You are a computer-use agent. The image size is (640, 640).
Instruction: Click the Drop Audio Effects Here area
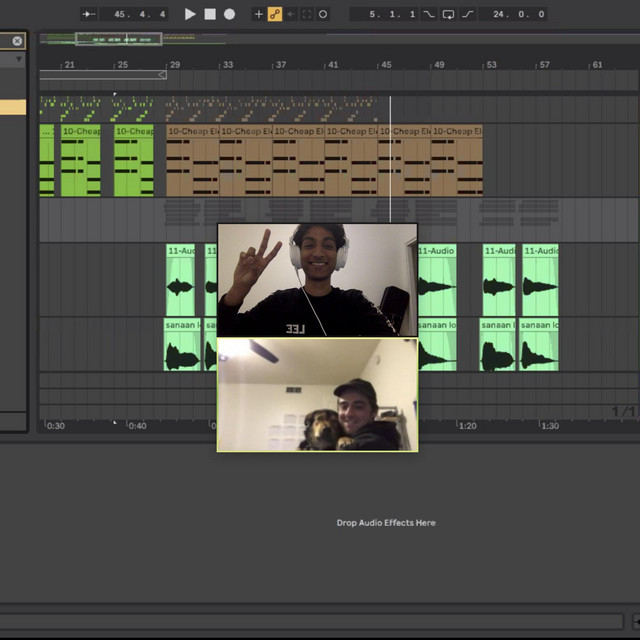pyautogui.click(x=385, y=522)
